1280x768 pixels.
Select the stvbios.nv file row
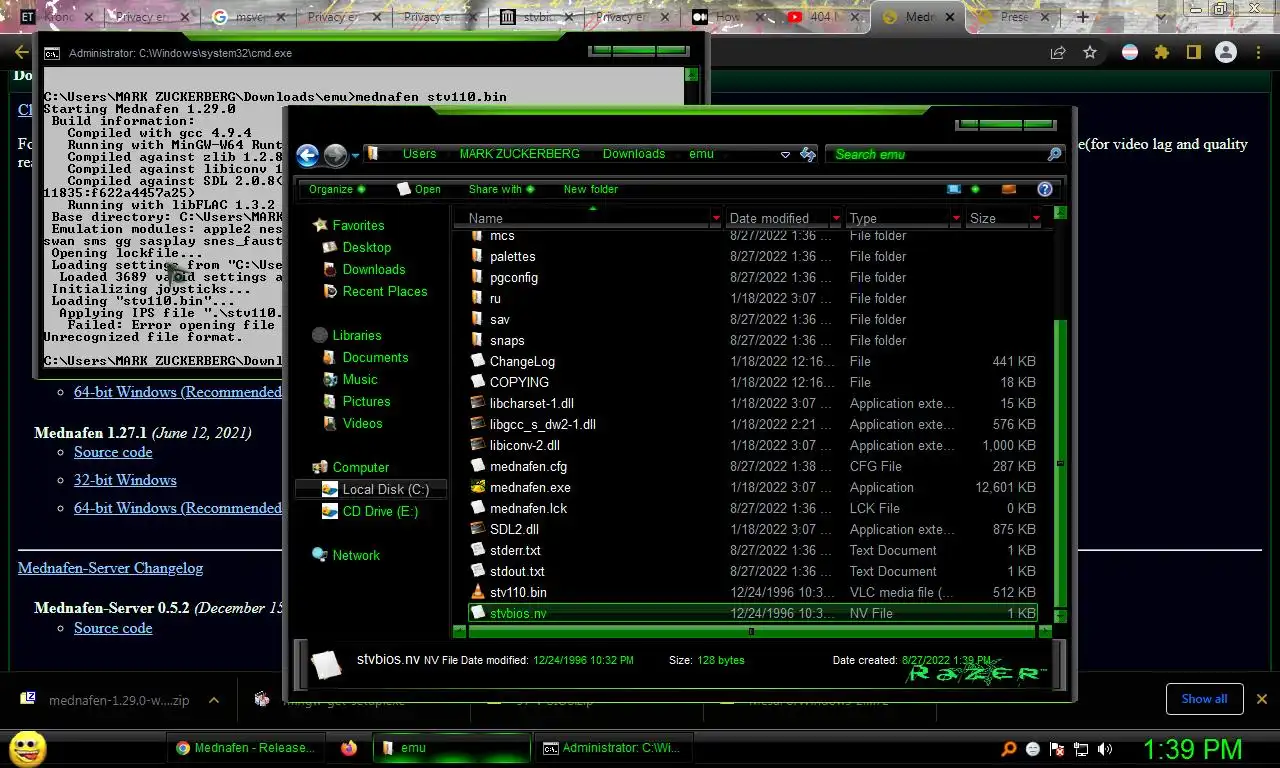[x=754, y=613]
